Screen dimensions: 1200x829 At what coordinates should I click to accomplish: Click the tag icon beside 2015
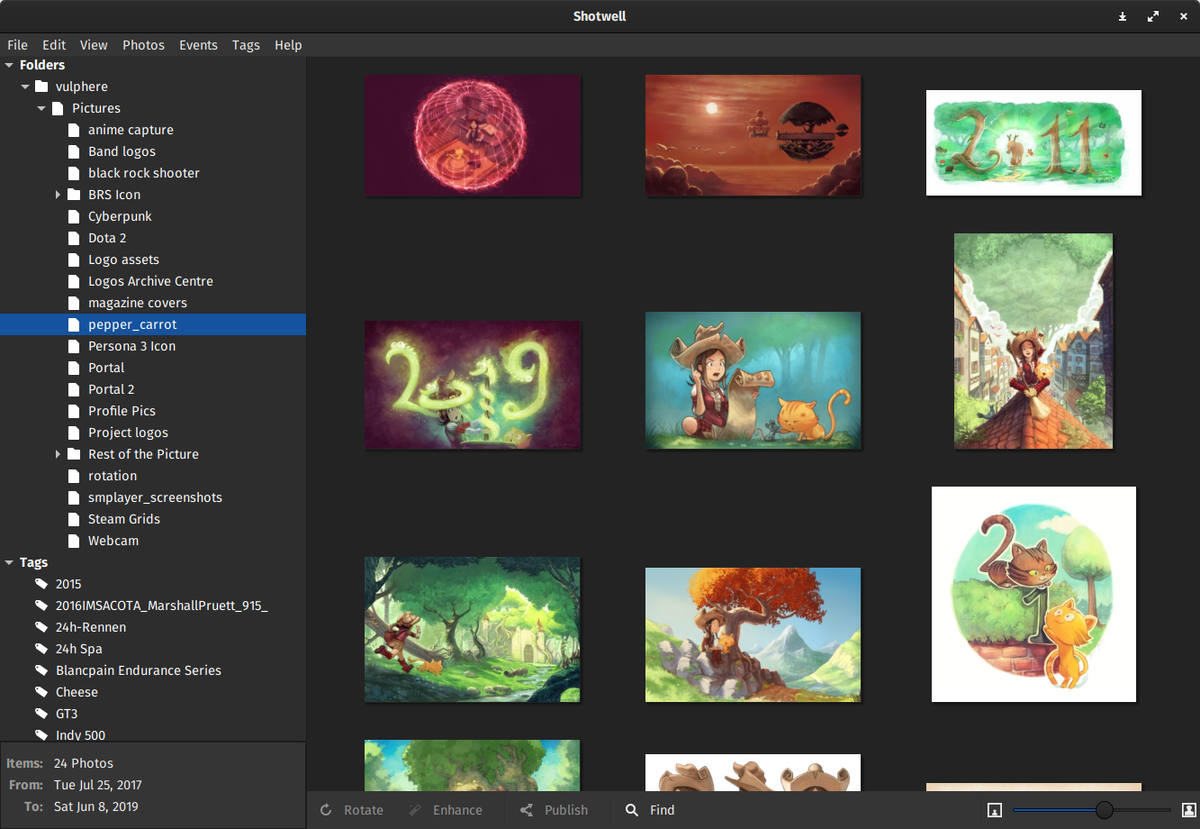[x=41, y=584]
